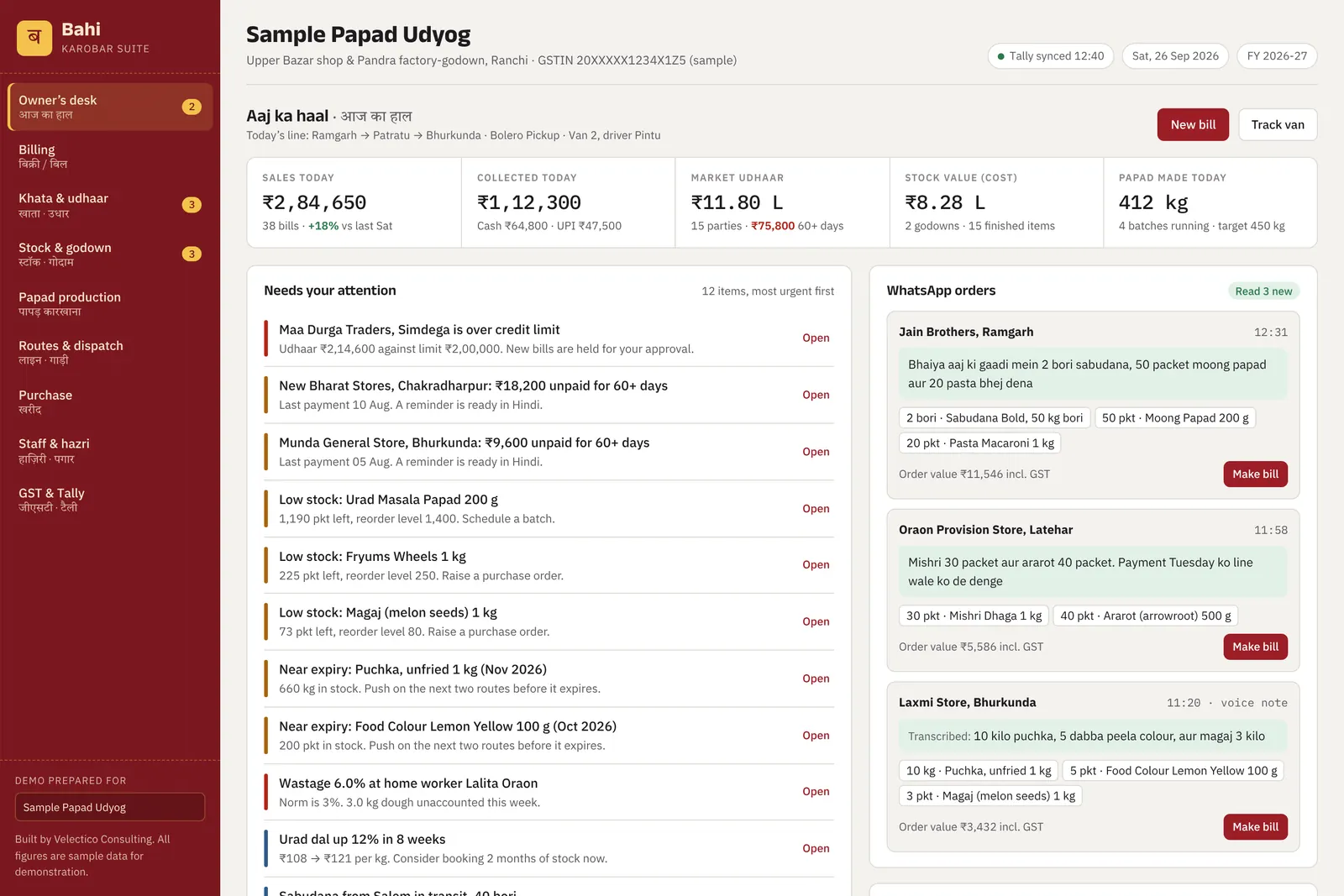Click the New bill button

click(1193, 124)
